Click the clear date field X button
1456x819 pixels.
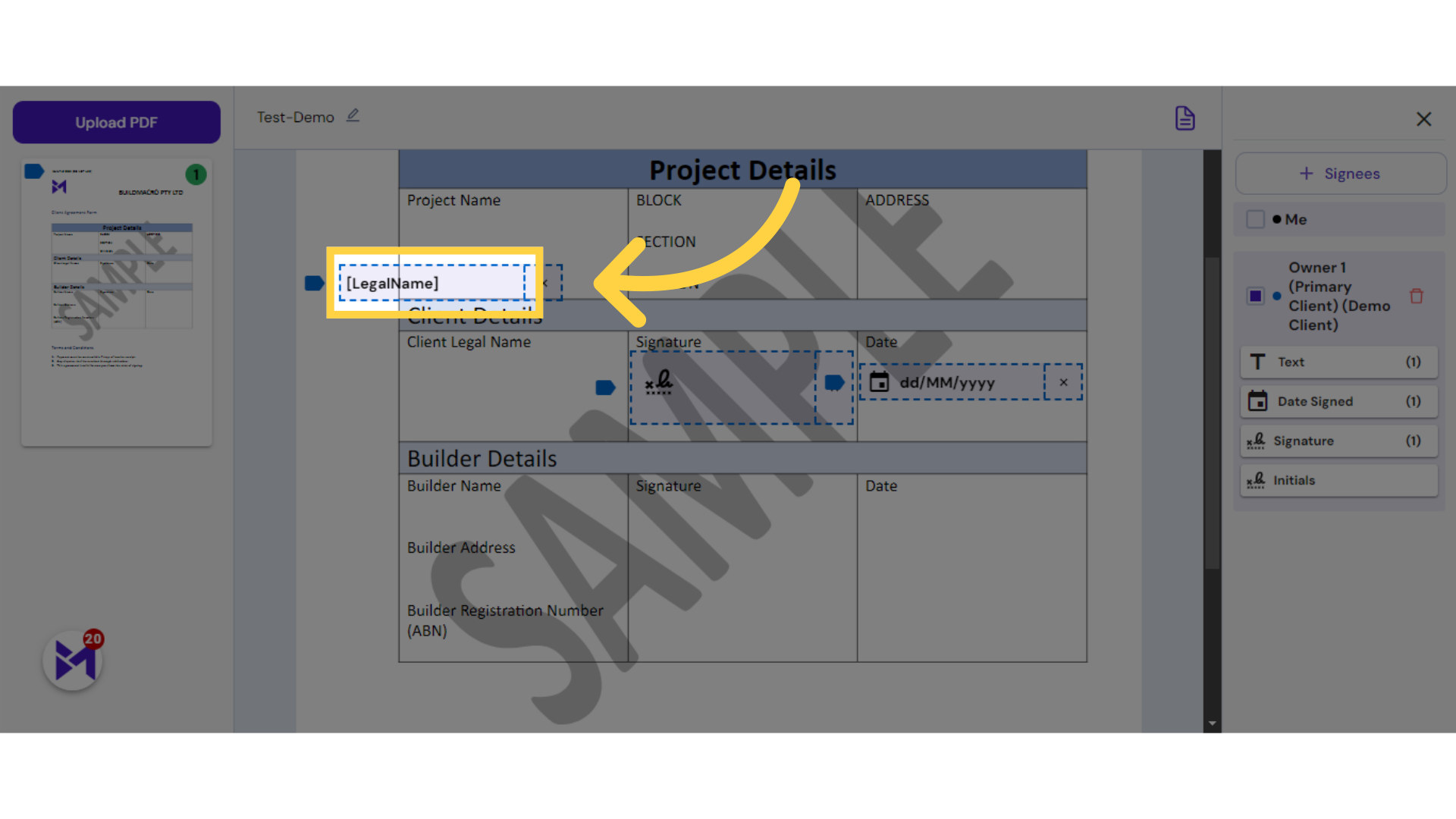point(1063,382)
